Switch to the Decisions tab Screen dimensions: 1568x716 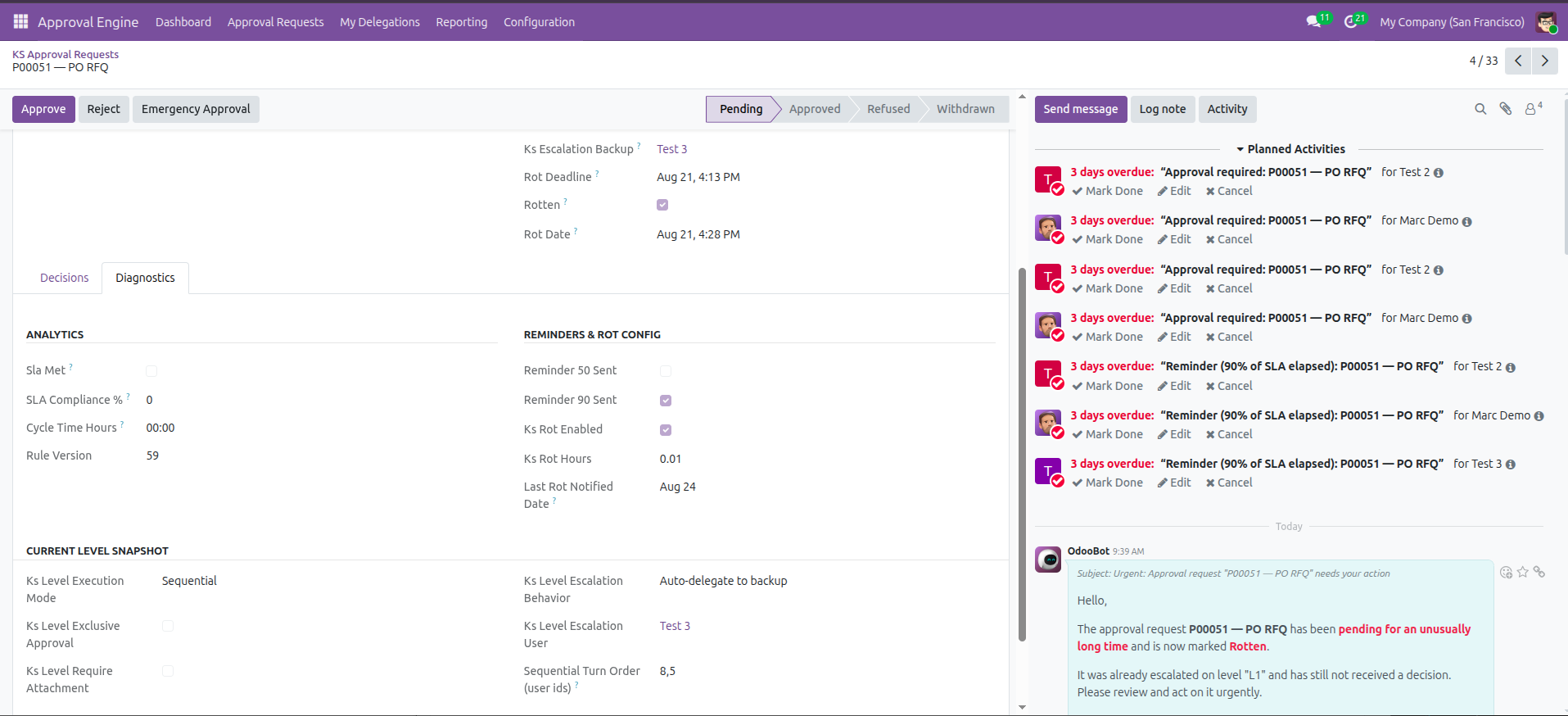tap(64, 278)
